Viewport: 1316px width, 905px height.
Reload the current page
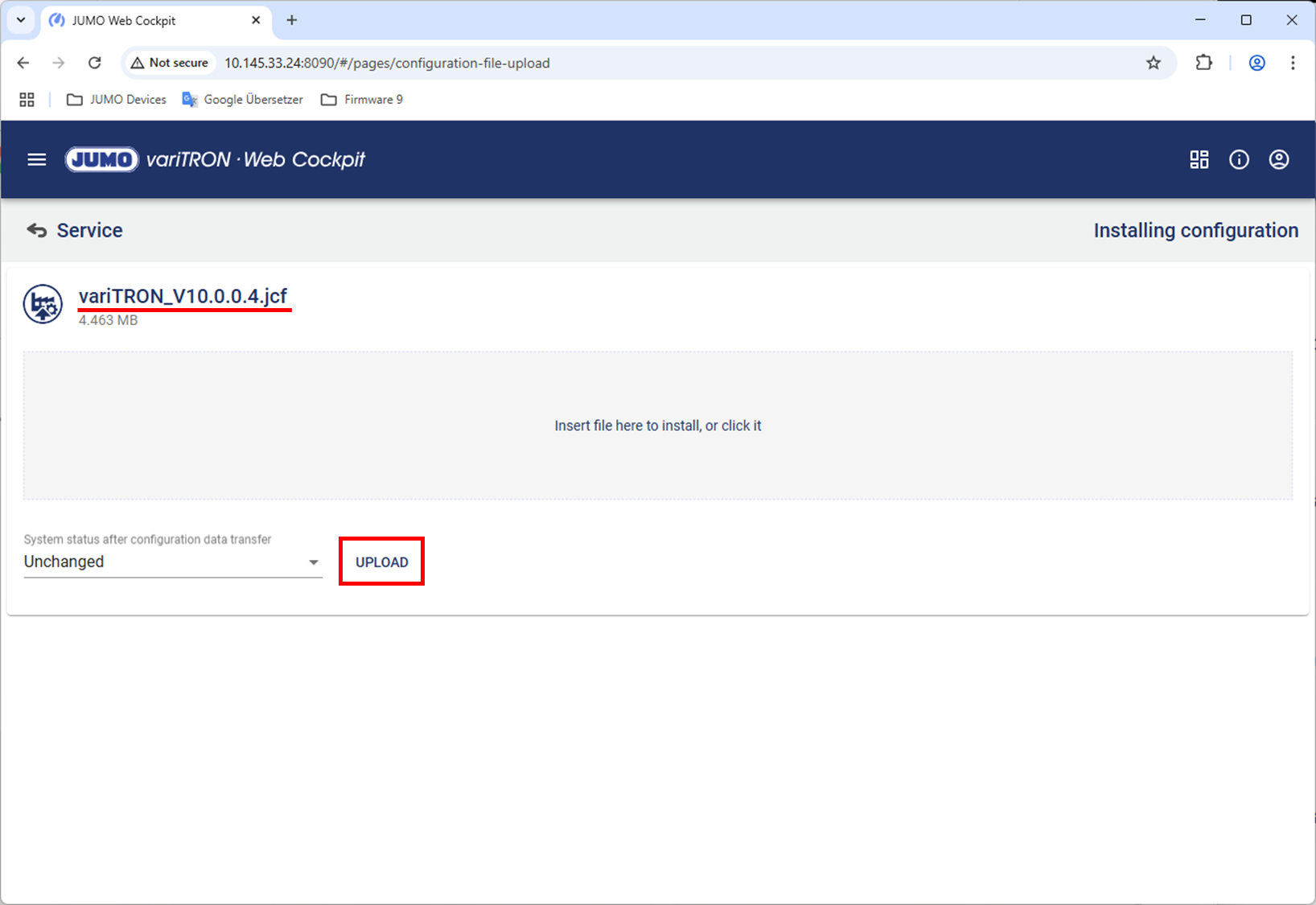click(x=95, y=63)
